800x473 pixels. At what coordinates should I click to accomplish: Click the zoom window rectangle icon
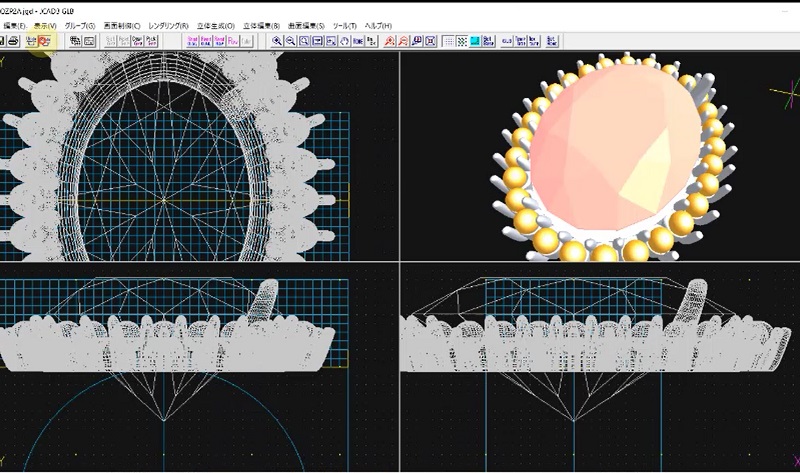[303, 41]
